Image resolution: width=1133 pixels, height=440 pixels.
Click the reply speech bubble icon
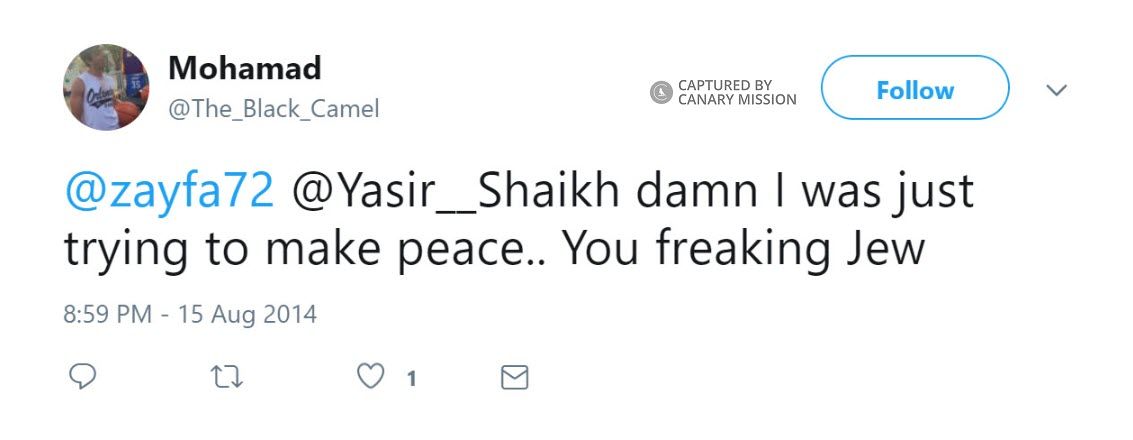pyautogui.click(x=82, y=376)
